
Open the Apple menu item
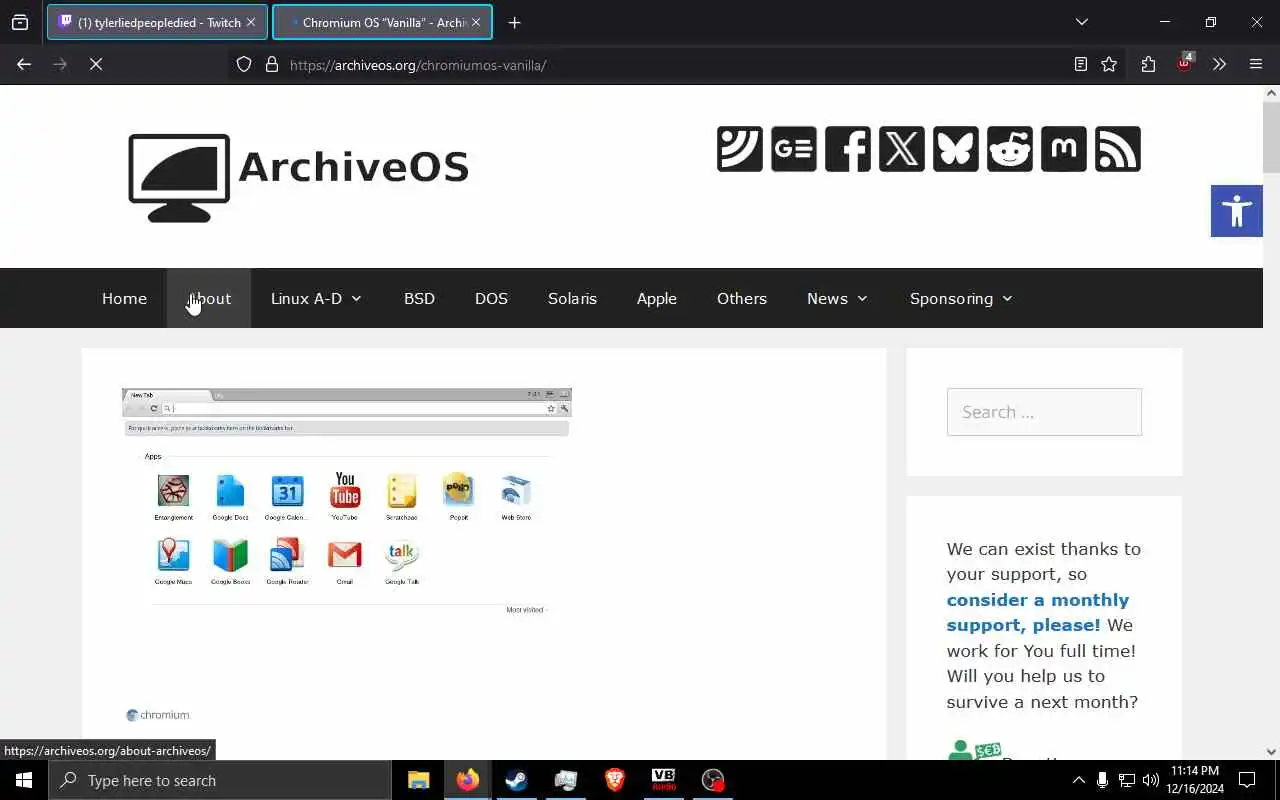(x=657, y=298)
